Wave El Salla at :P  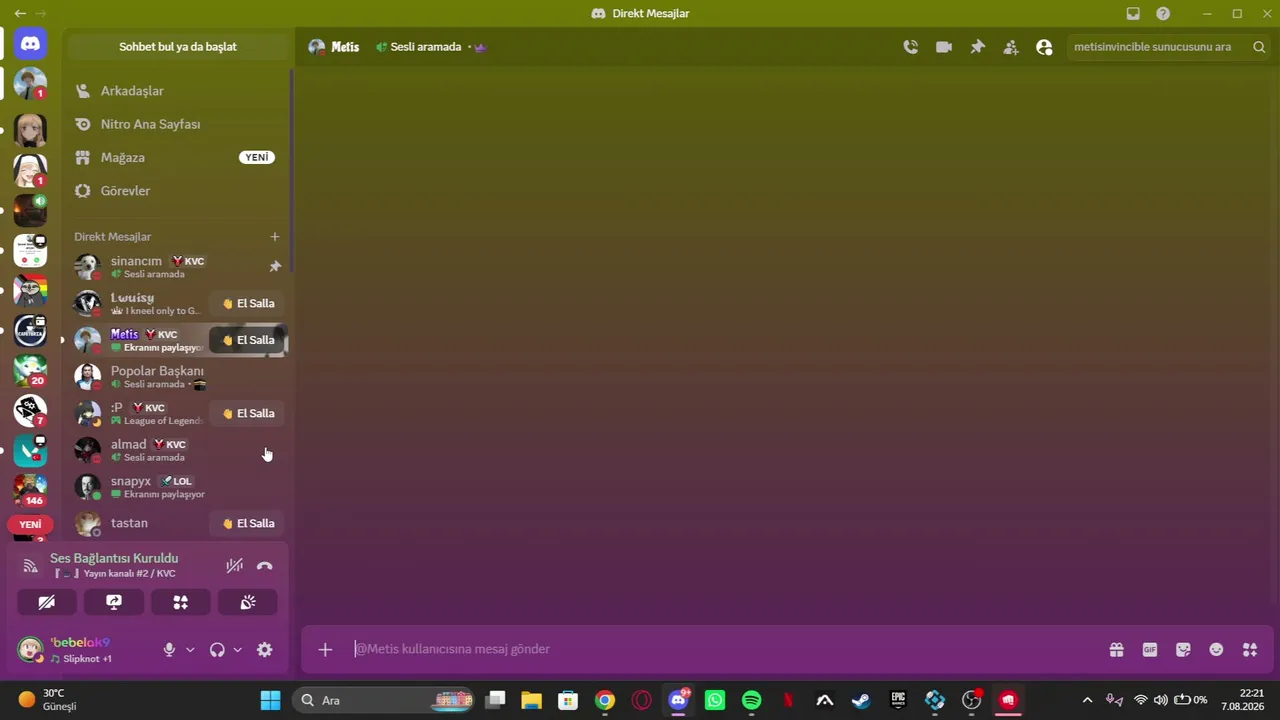tap(248, 413)
